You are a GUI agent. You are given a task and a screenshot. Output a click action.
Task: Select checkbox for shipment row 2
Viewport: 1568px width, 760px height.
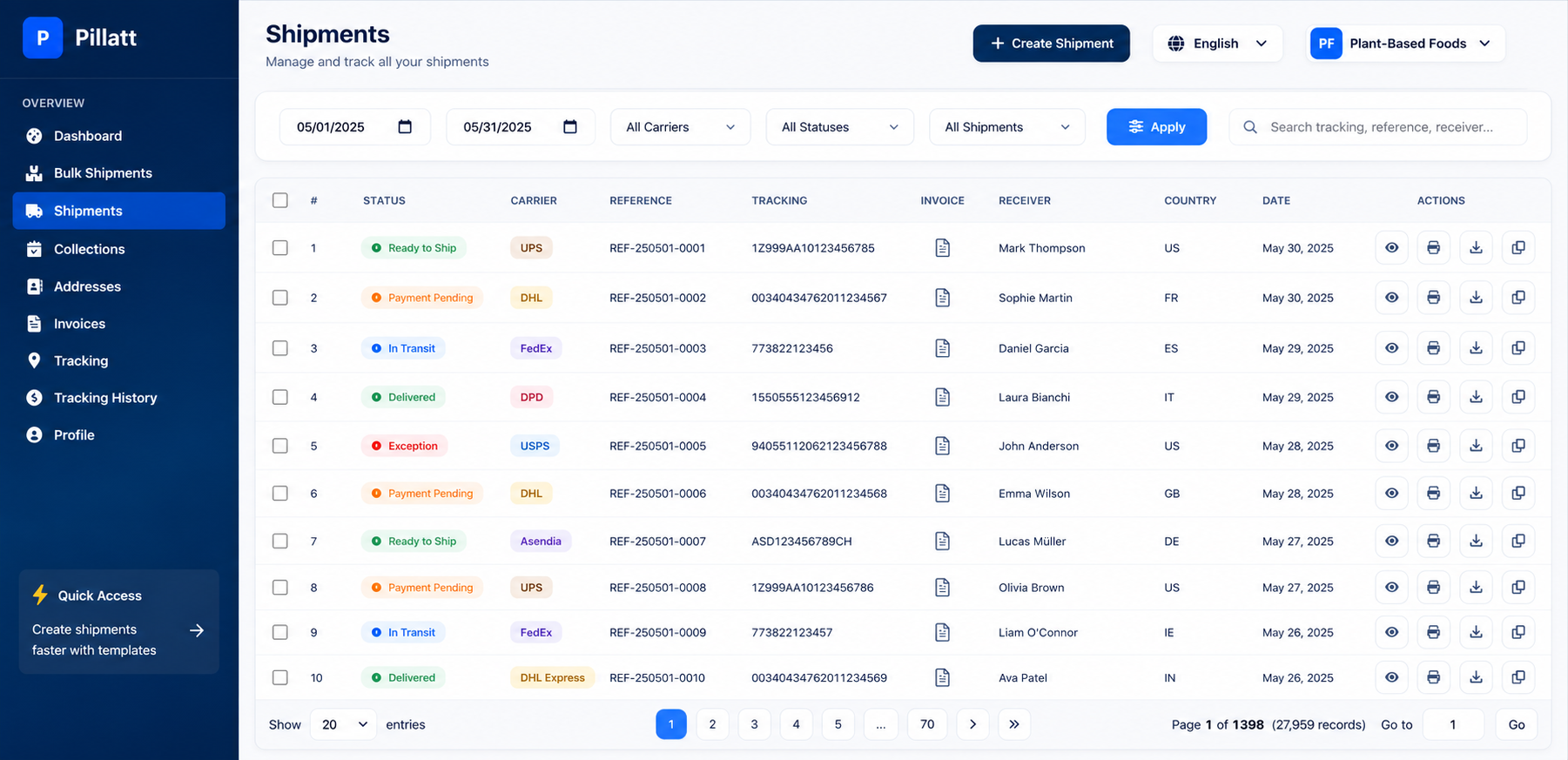[x=280, y=298]
